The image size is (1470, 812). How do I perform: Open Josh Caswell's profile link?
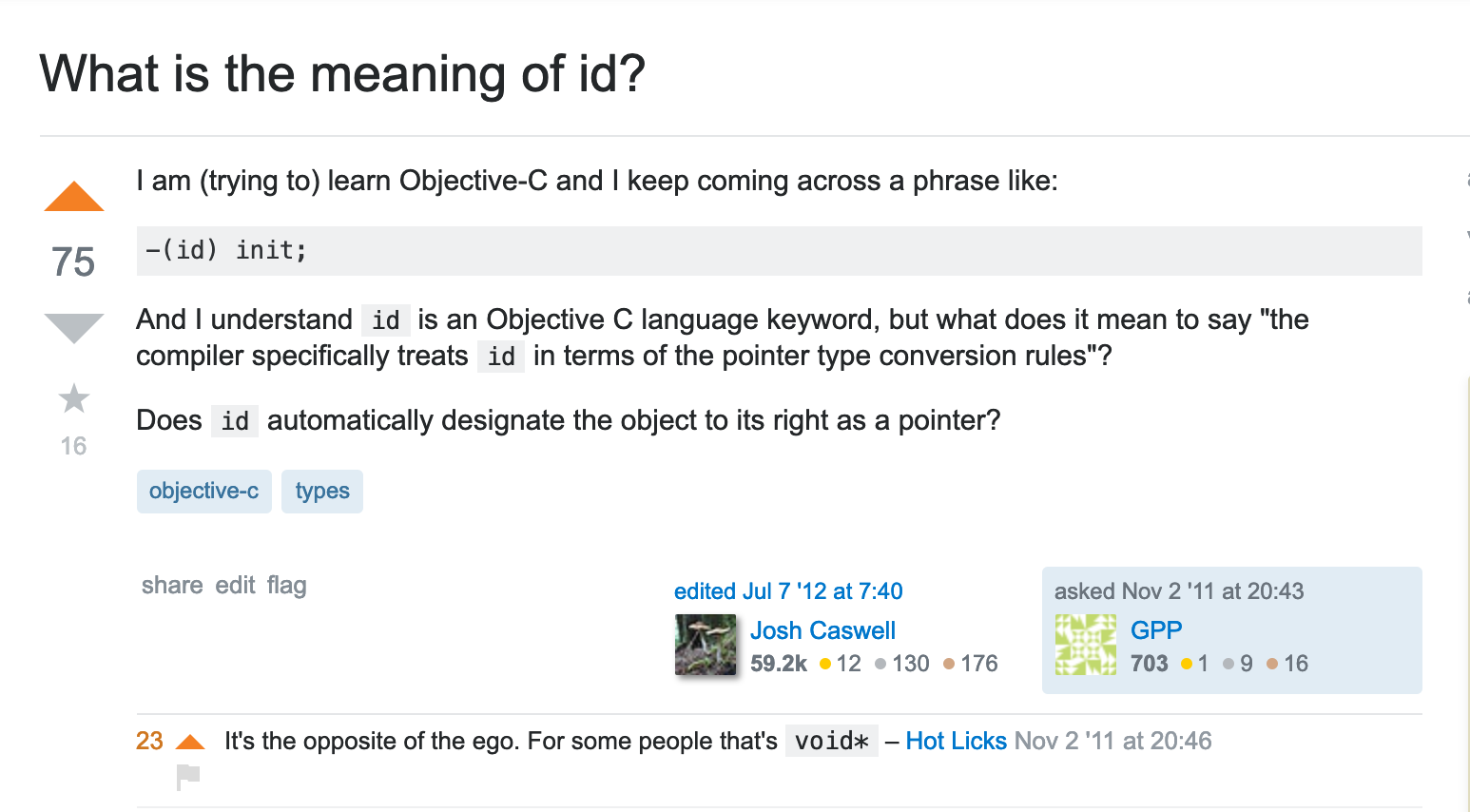822,630
